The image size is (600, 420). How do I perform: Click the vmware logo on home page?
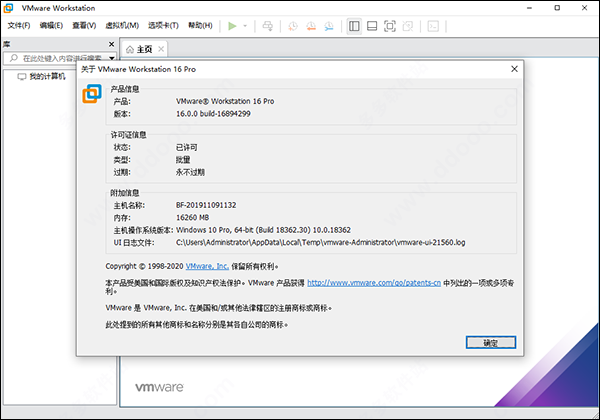click(x=159, y=387)
